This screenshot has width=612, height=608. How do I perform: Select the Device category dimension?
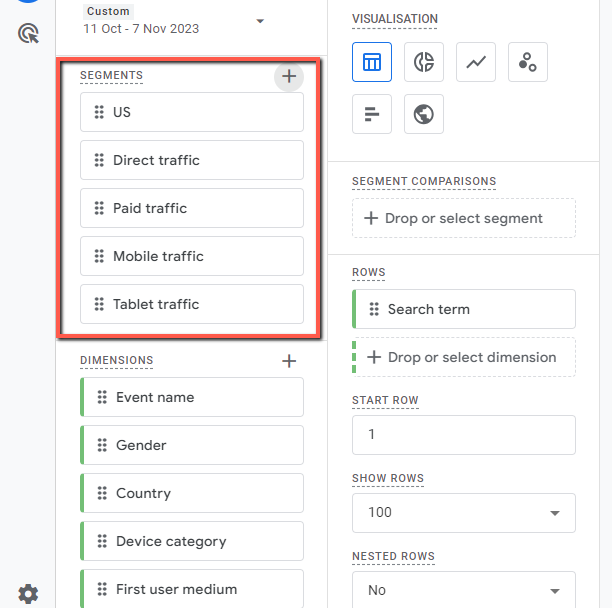[x=192, y=541]
